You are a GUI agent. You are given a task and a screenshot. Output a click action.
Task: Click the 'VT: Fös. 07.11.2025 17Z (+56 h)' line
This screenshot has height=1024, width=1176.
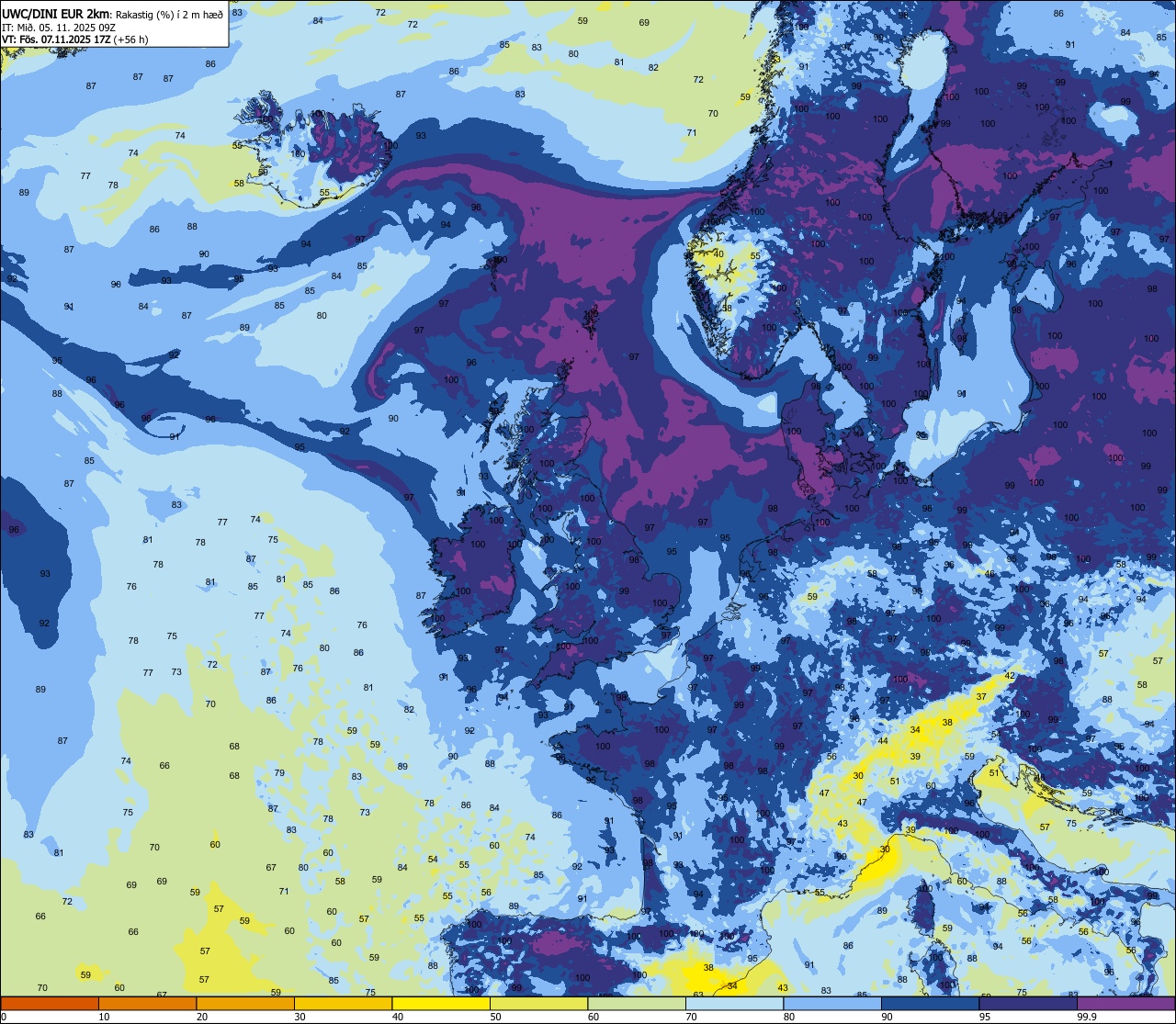(x=75, y=39)
